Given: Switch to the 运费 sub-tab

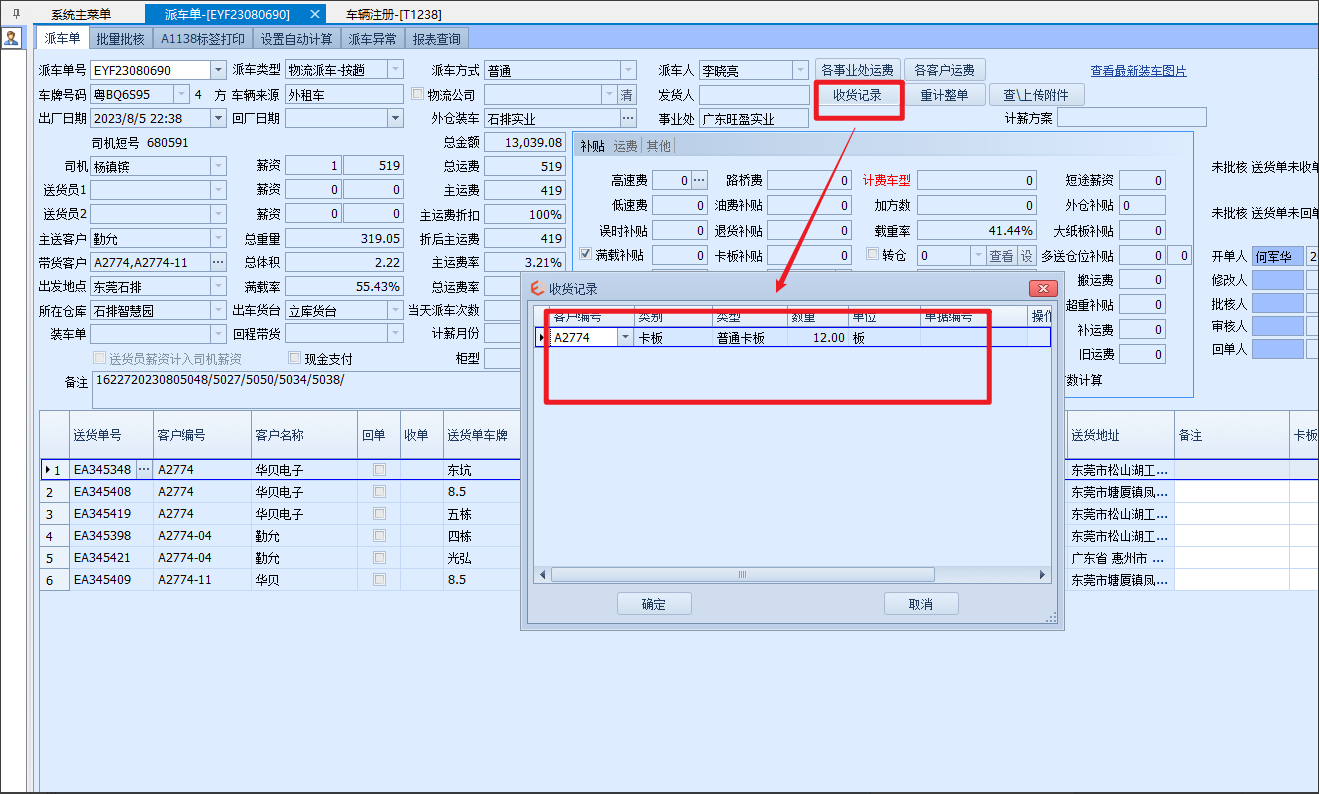Looking at the screenshot, I should (x=625, y=146).
